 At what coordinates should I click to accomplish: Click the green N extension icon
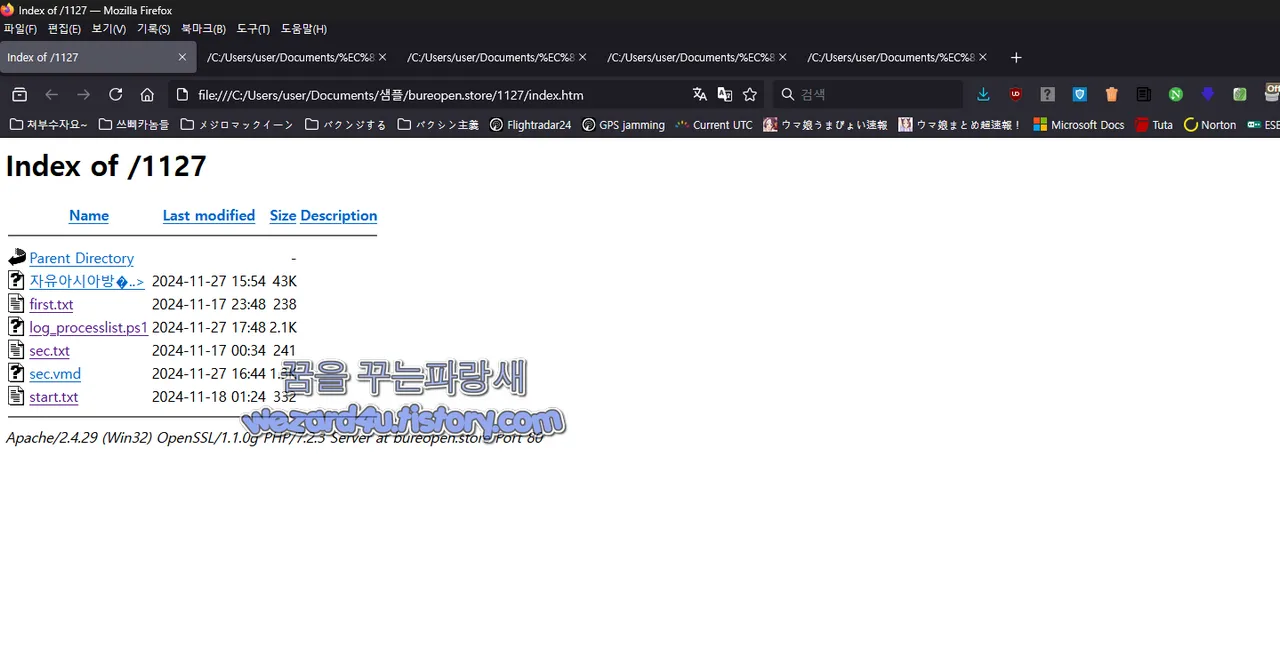(x=1176, y=95)
